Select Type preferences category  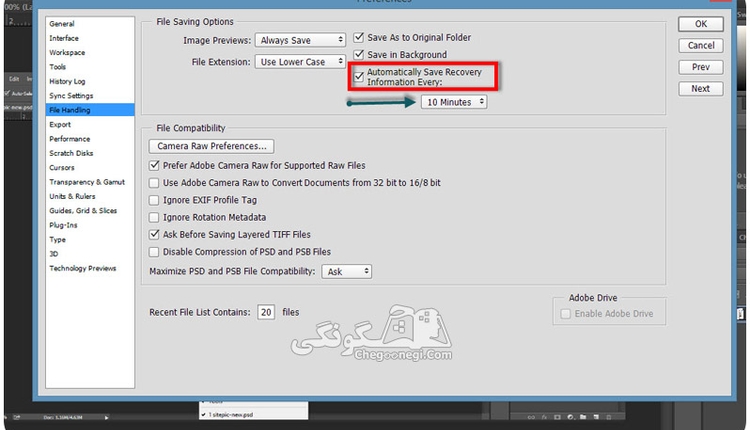(57, 239)
